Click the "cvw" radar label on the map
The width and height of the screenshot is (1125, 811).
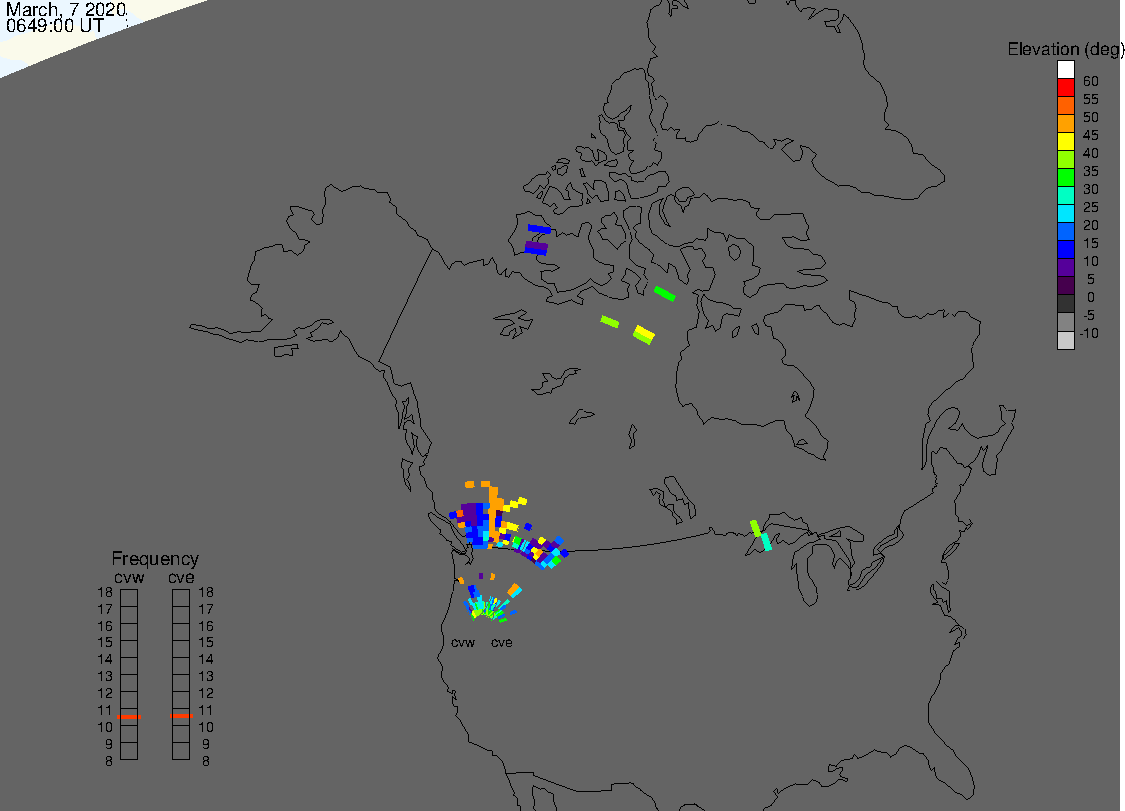(463, 643)
